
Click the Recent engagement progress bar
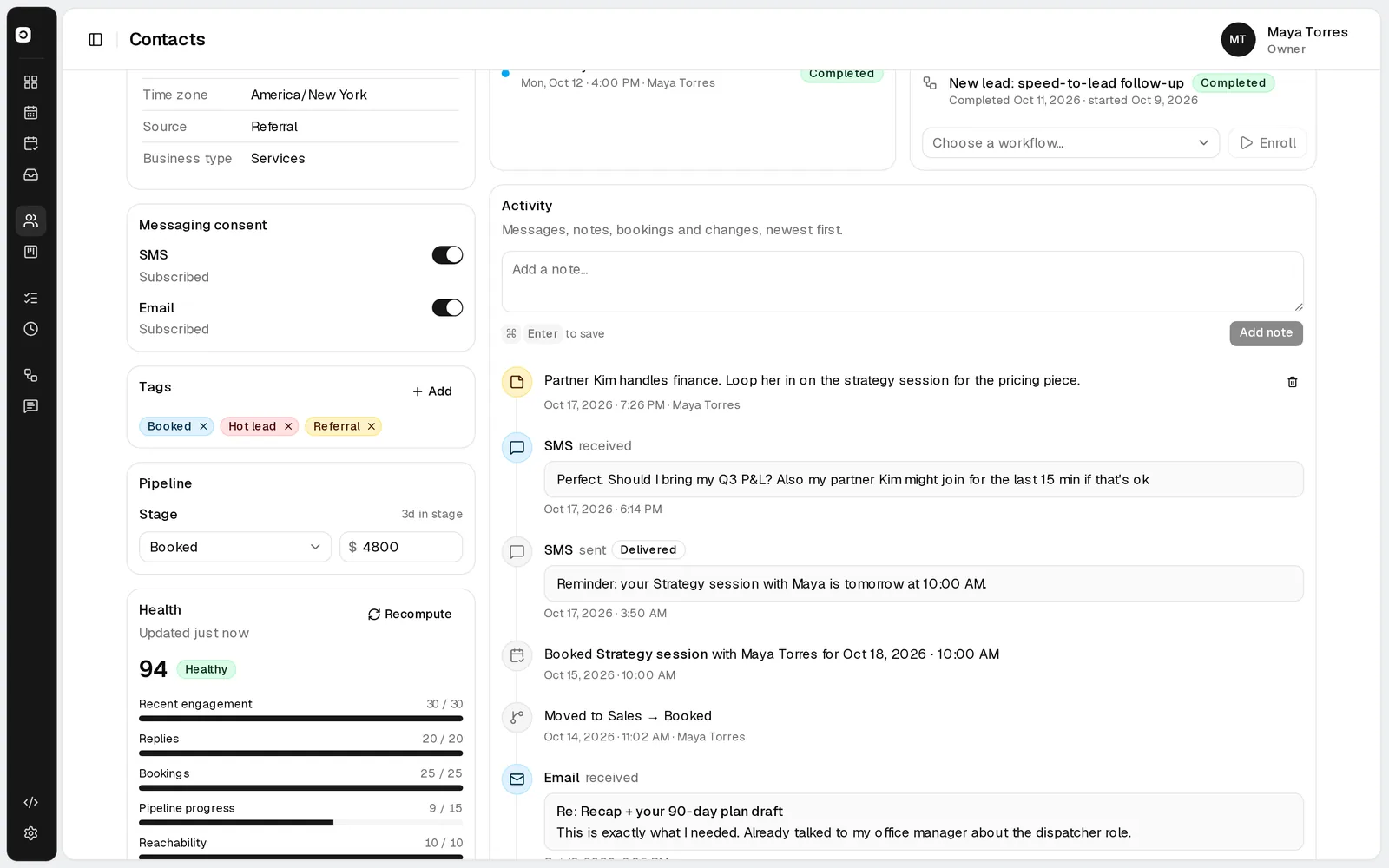(x=300, y=719)
